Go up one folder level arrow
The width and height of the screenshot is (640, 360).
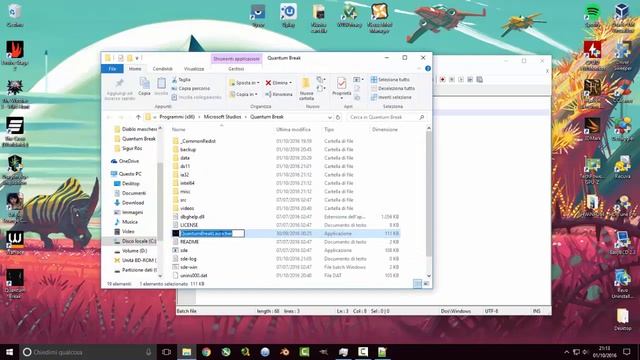(x=138, y=117)
